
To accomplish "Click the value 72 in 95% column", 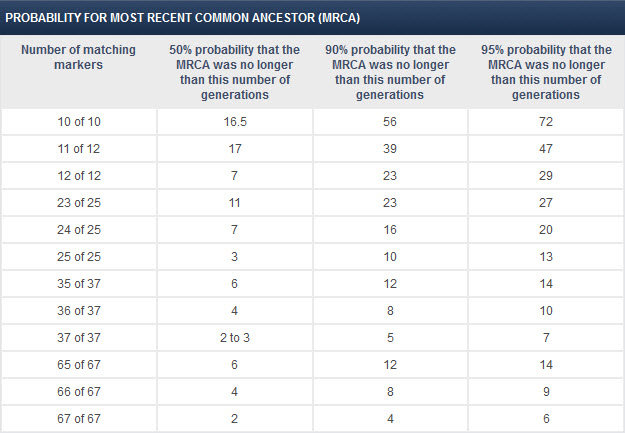I will point(546,122).
